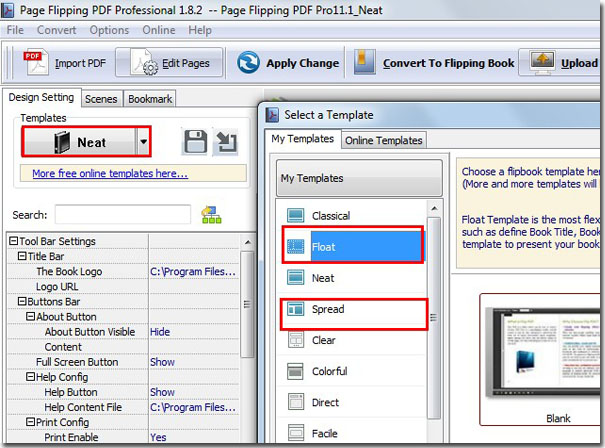Open the Online menu
605x448 pixels.
click(159, 30)
